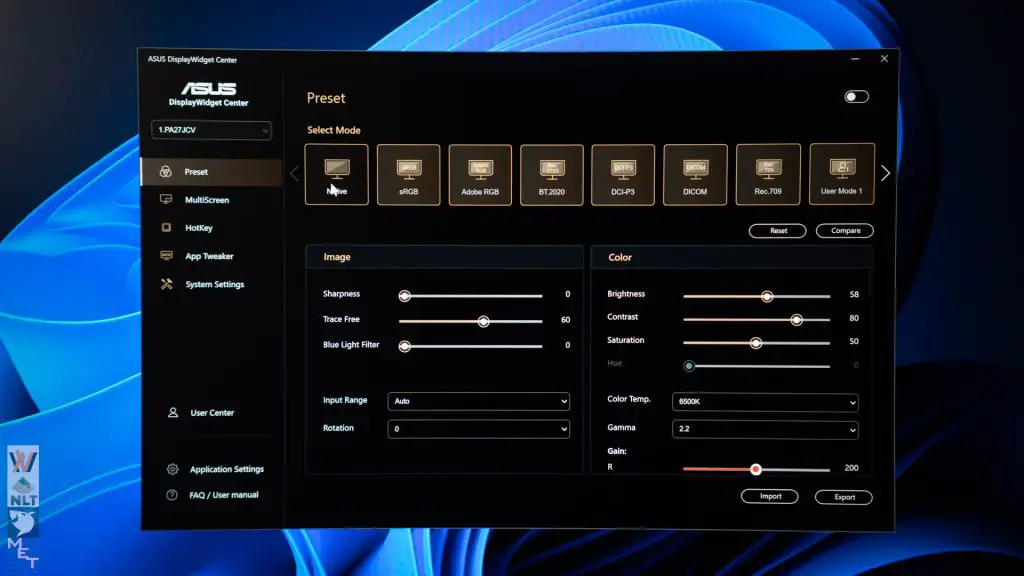
Task: Open the User Center entry
Action: pos(212,413)
